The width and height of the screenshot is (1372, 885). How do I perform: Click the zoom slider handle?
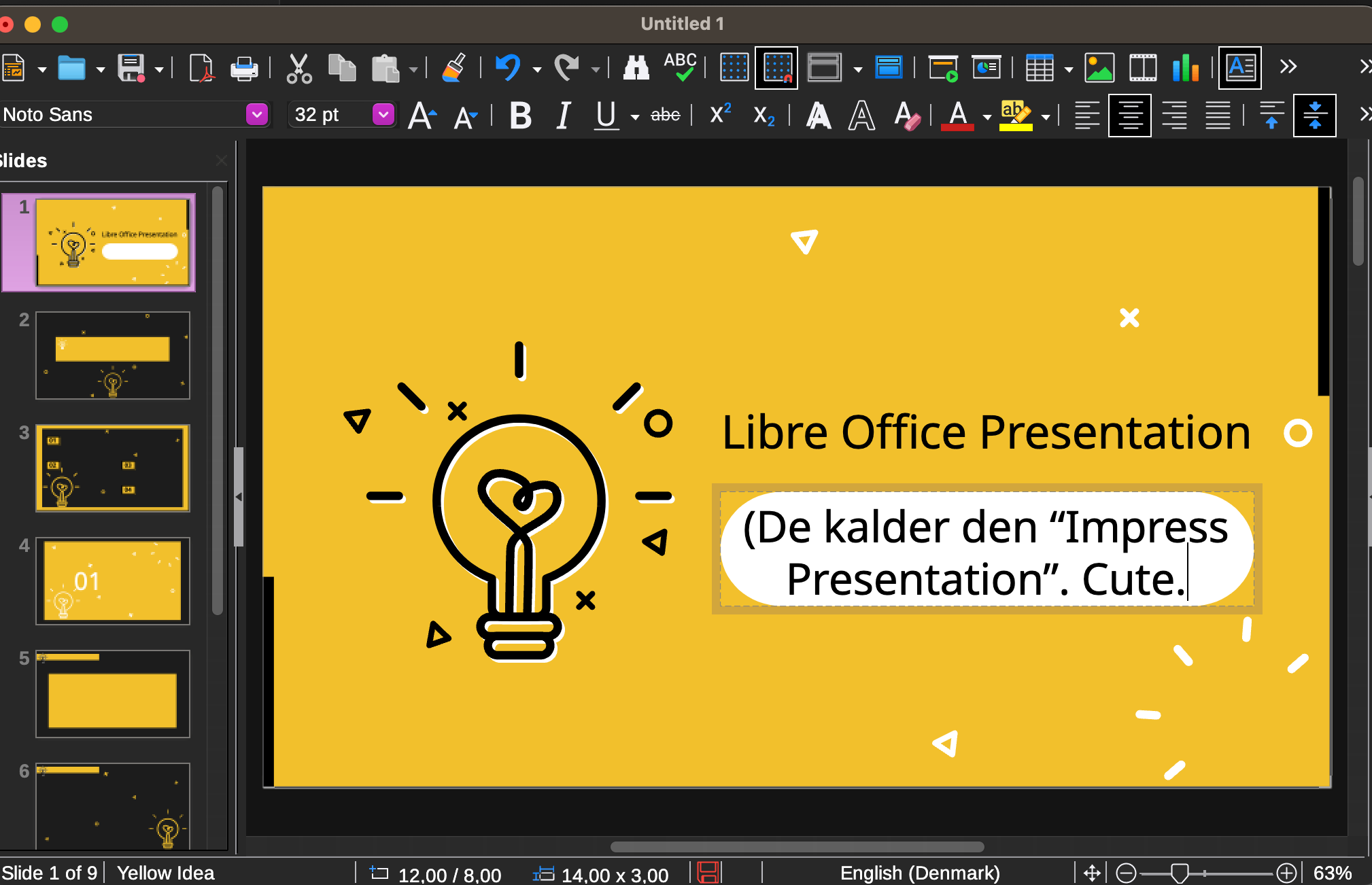coord(1180,873)
